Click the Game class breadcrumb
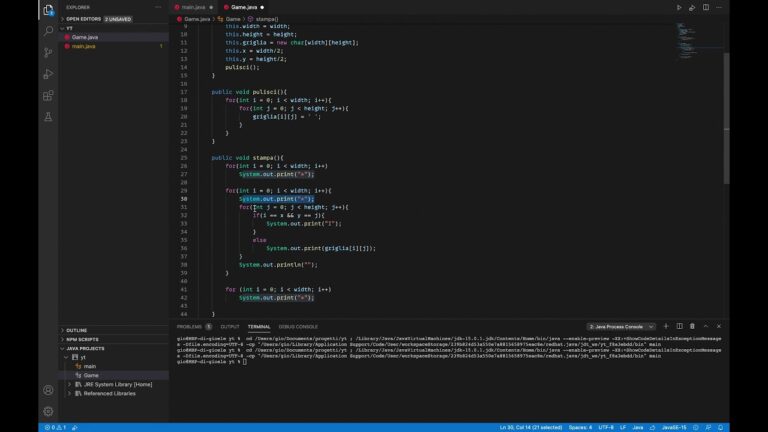 (x=233, y=19)
